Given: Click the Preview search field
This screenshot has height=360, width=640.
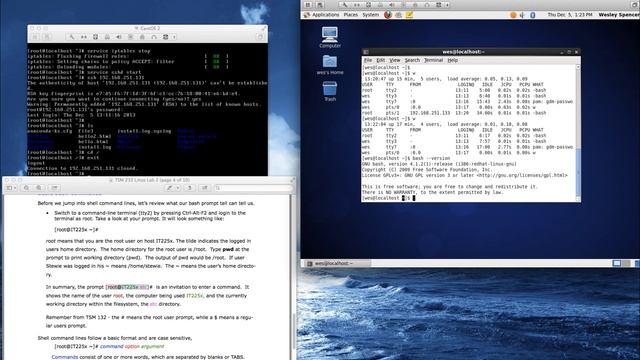Looking at the screenshot, I should coord(253,188).
